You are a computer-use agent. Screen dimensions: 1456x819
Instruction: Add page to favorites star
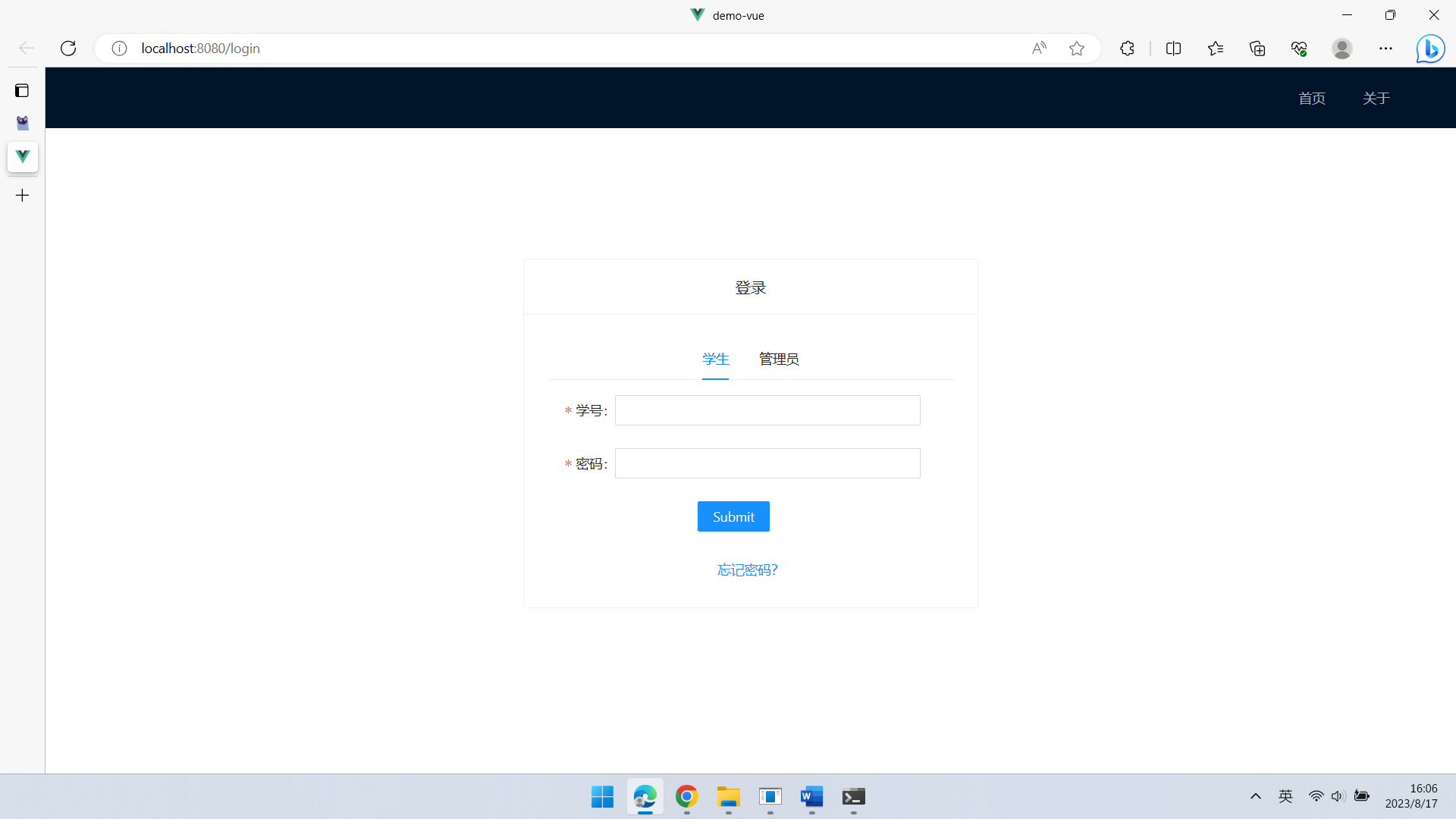[1077, 49]
